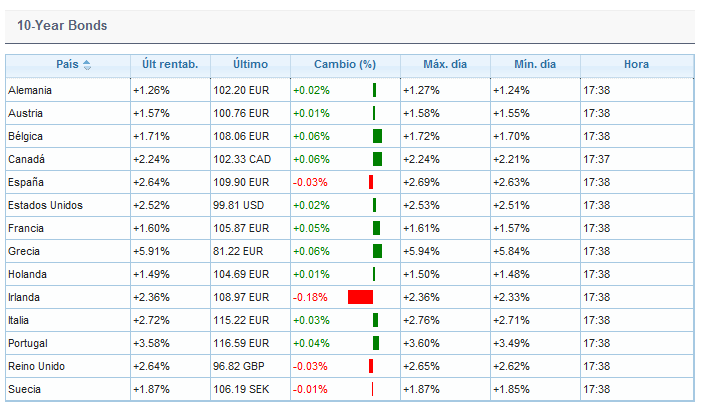Click the green change bar for Grecia
Screen dimensions: 715x417
point(377,251)
